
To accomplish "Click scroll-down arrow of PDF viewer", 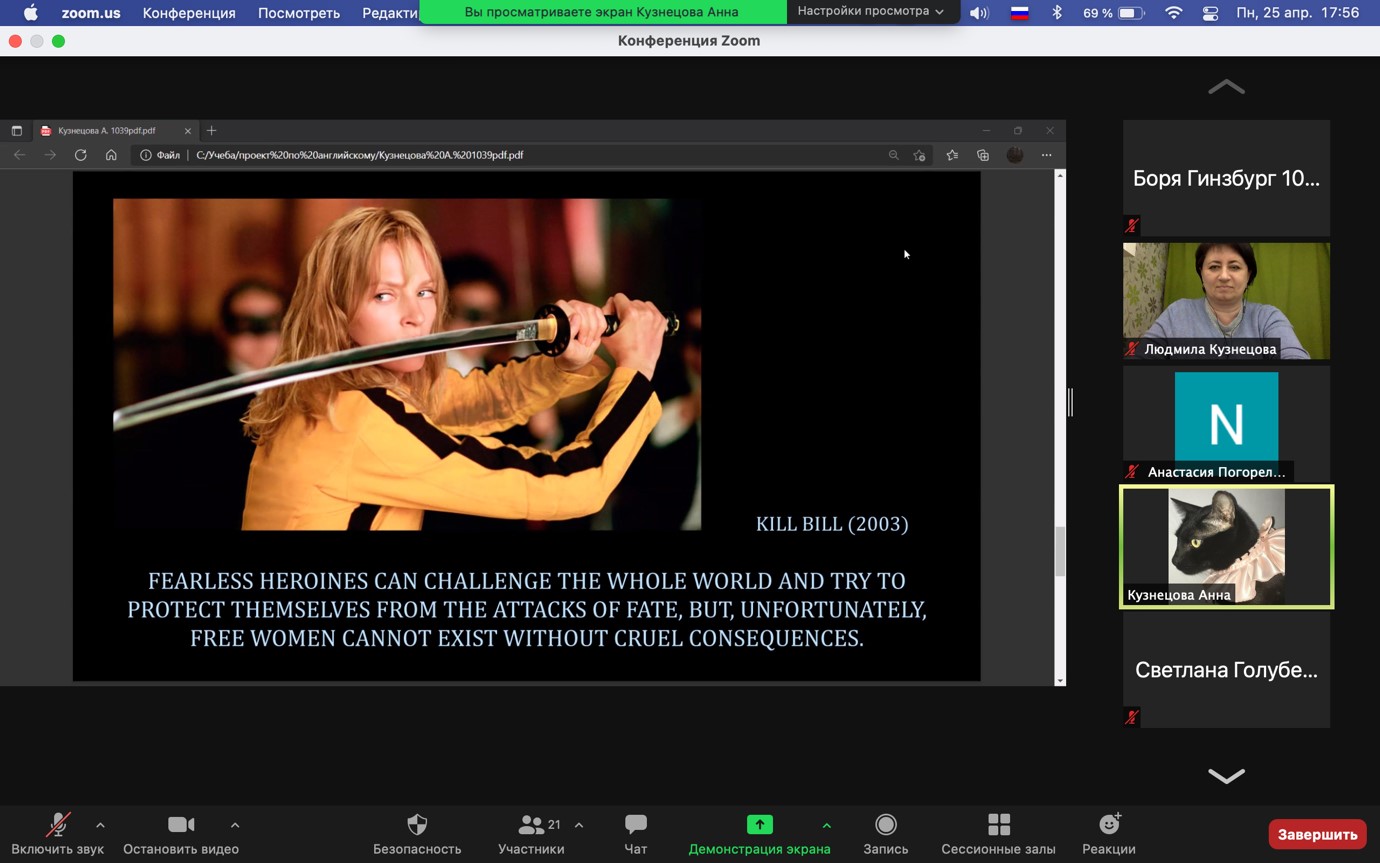I will [x=1060, y=681].
